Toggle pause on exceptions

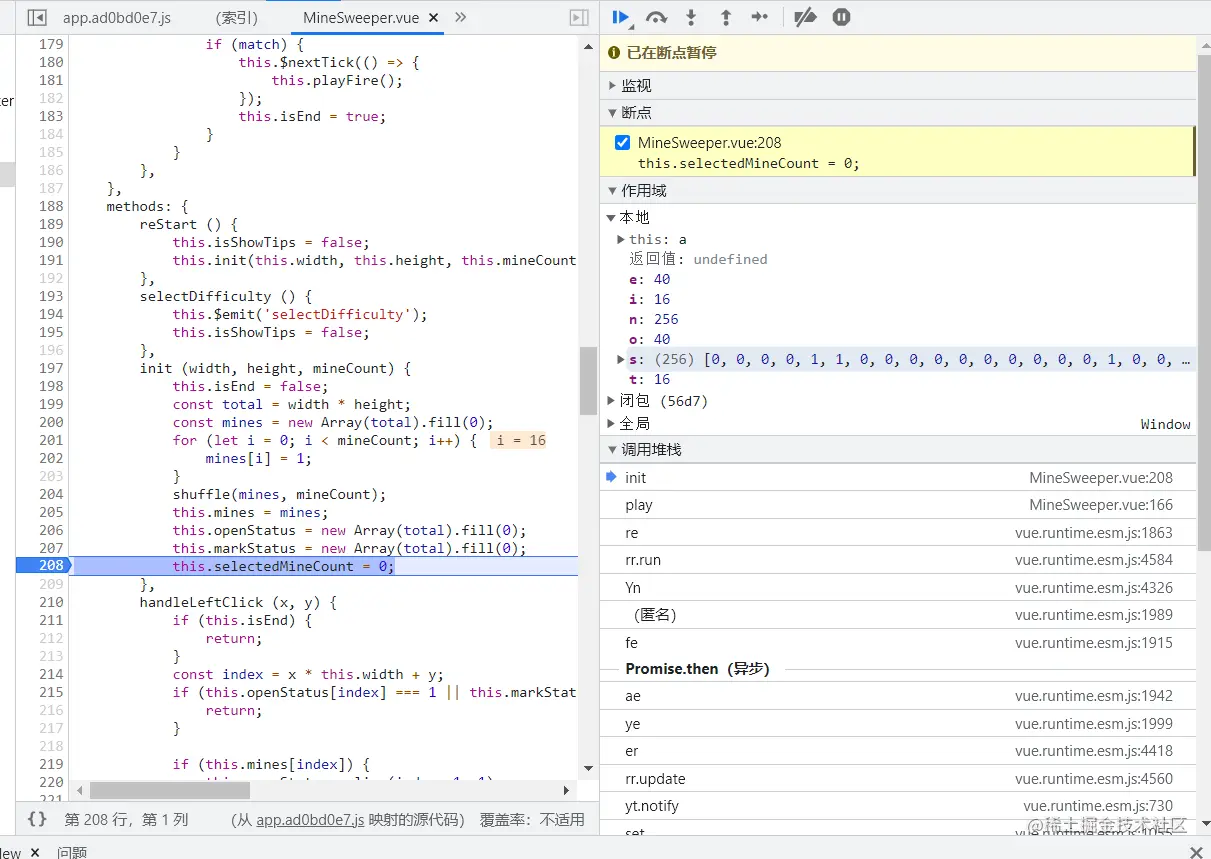point(841,17)
